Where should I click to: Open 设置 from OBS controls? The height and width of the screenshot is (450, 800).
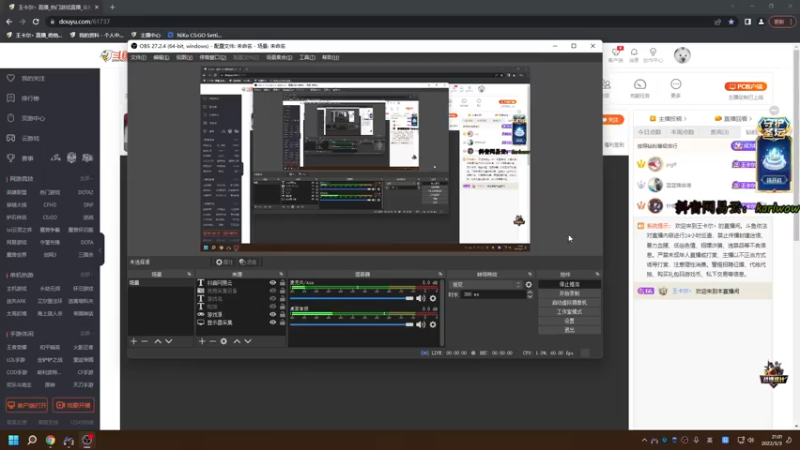pyautogui.click(x=569, y=321)
